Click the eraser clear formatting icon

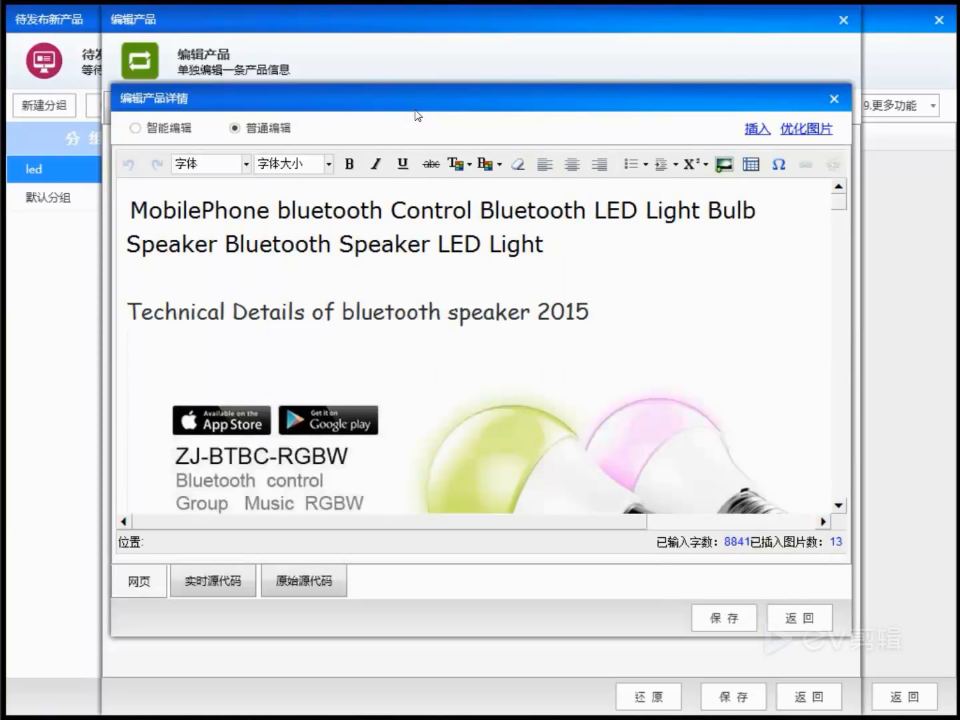518,164
